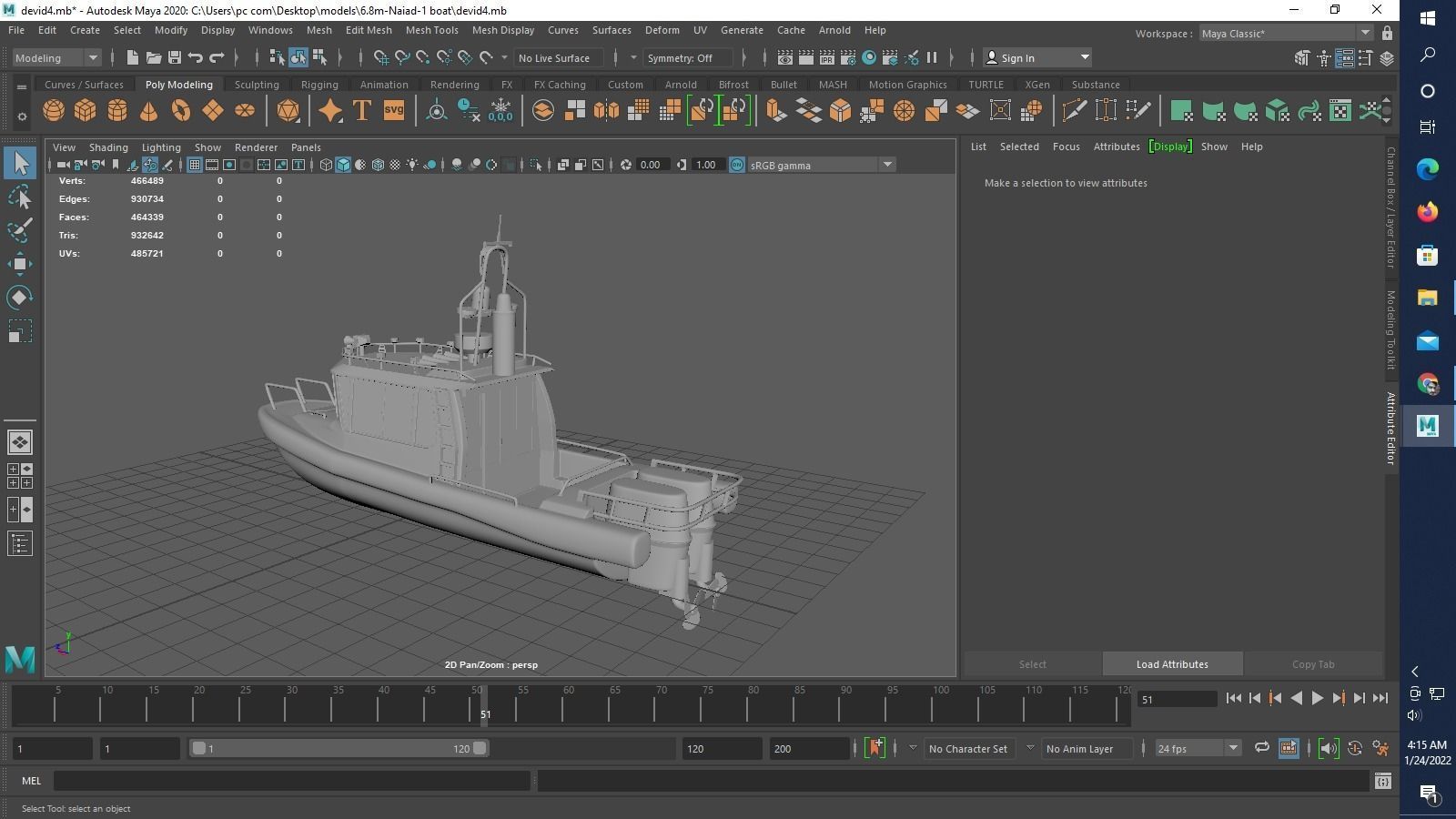Screen dimensions: 1456x819
Task: Click the Freeze Transformations 0,0,0 icon
Action: pyautogui.click(x=500, y=111)
